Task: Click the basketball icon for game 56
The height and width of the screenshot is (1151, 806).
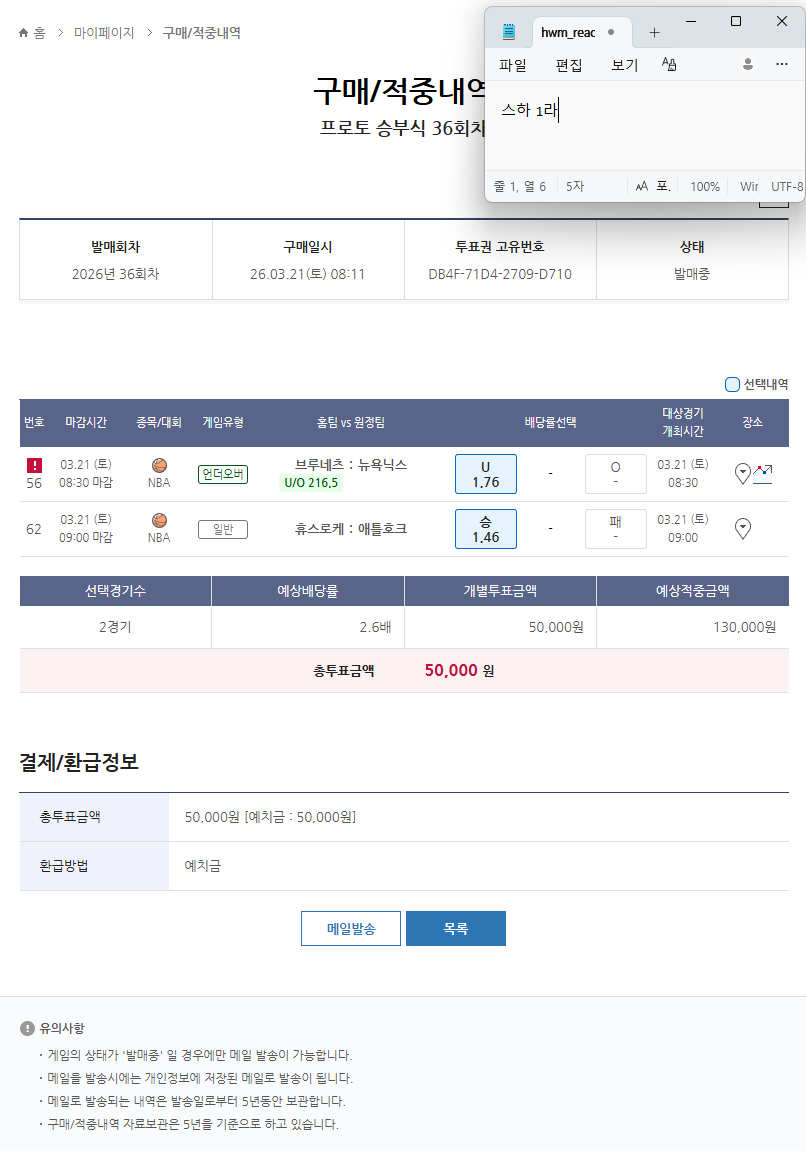Action: pyautogui.click(x=159, y=465)
